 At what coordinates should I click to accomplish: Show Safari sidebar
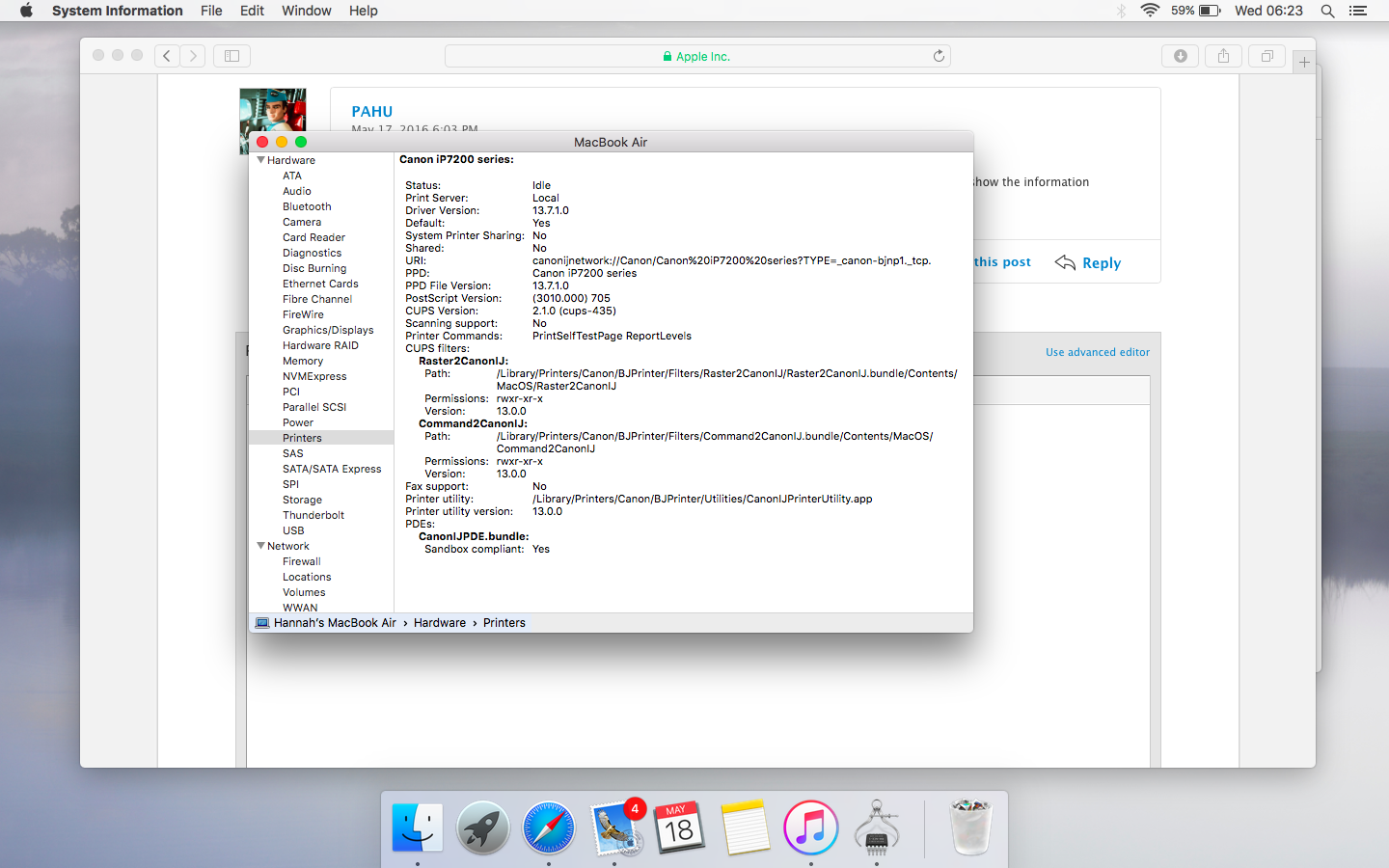pos(231,56)
